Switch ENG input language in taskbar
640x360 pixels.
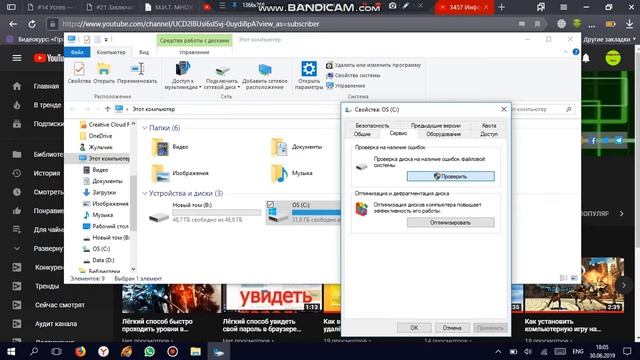pos(578,351)
